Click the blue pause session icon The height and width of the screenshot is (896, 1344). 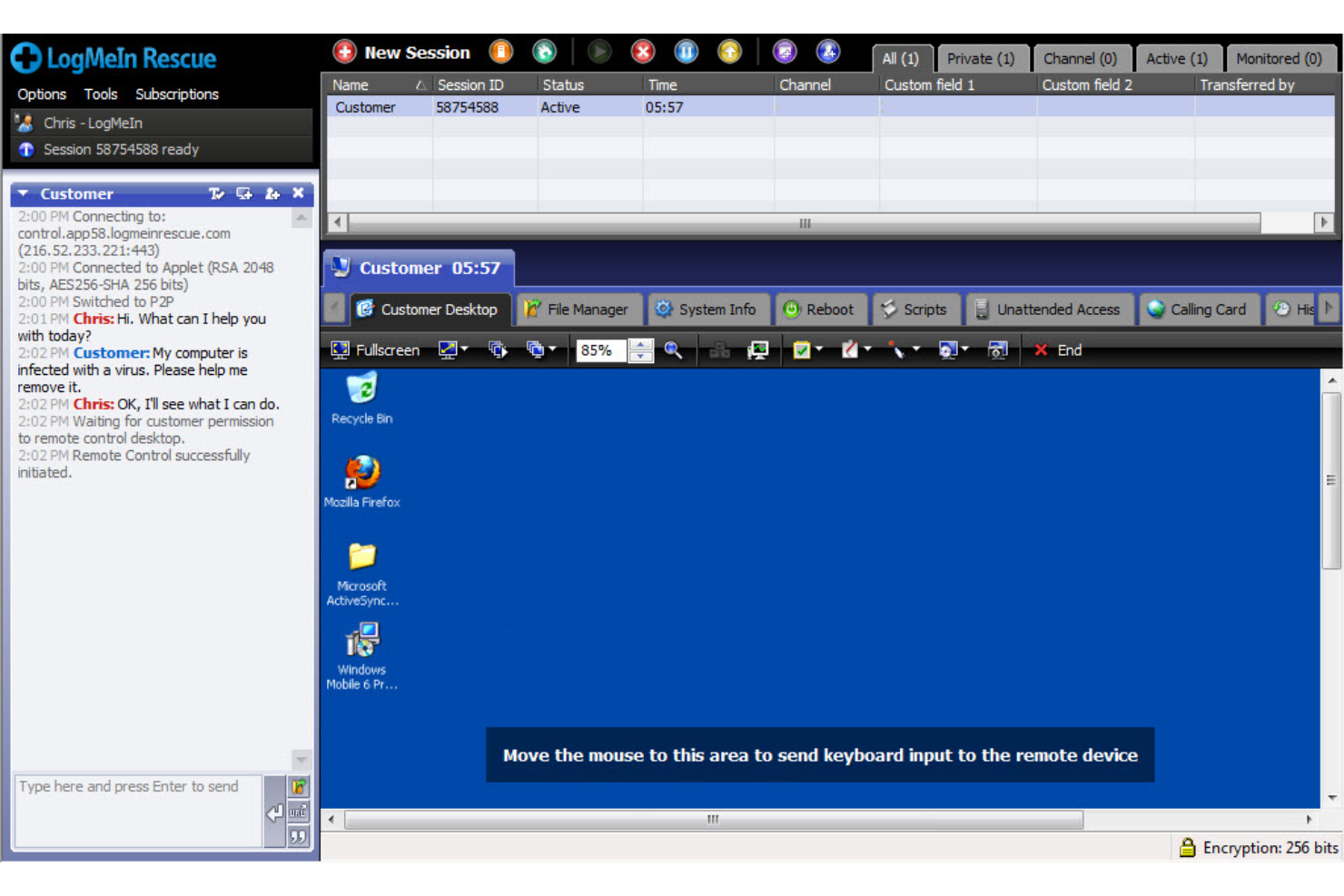click(x=687, y=53)
